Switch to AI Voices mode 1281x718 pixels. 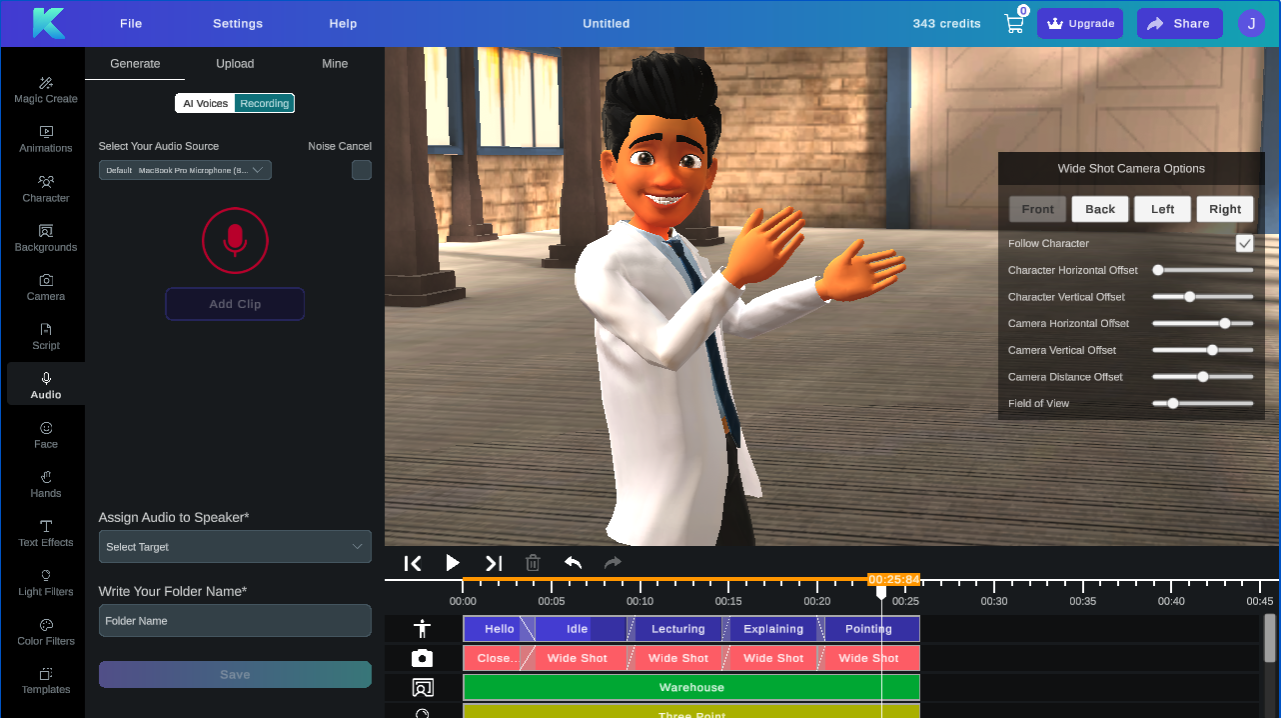coord(205,103)
